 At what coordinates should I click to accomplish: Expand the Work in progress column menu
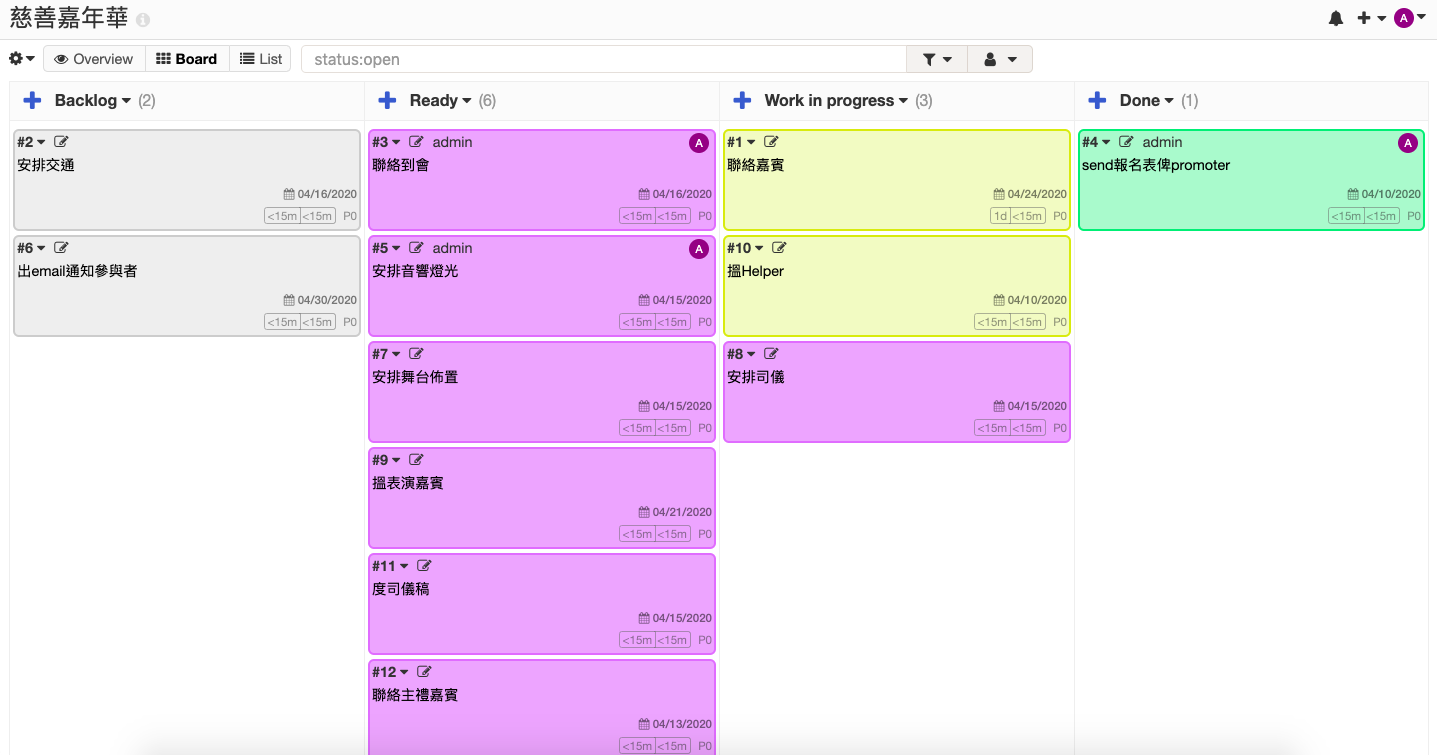point(903,101)
